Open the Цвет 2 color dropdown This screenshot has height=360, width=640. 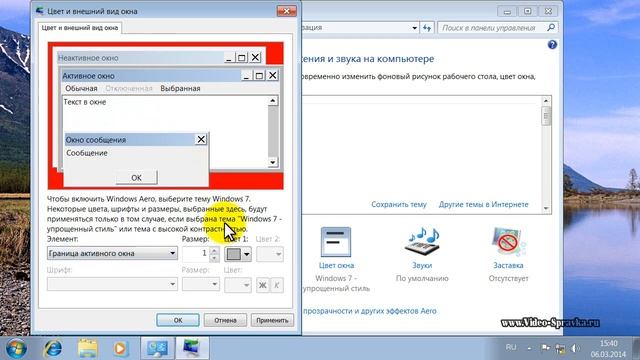[269, 254]
